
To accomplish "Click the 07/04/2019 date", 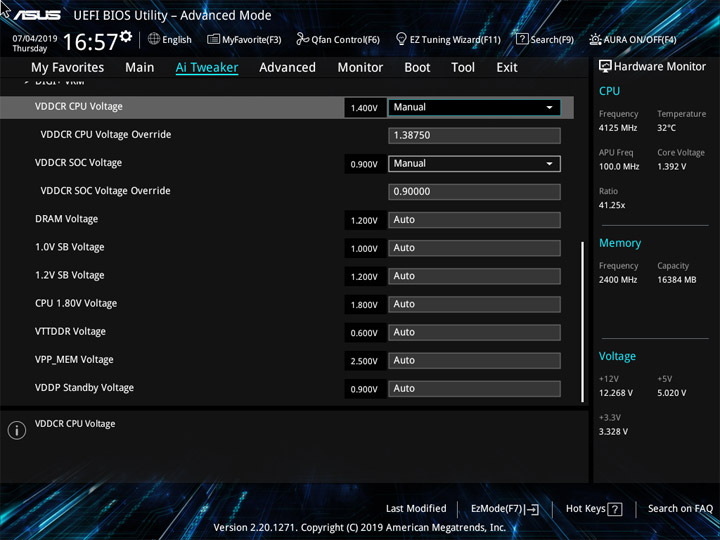I will 35,39.
